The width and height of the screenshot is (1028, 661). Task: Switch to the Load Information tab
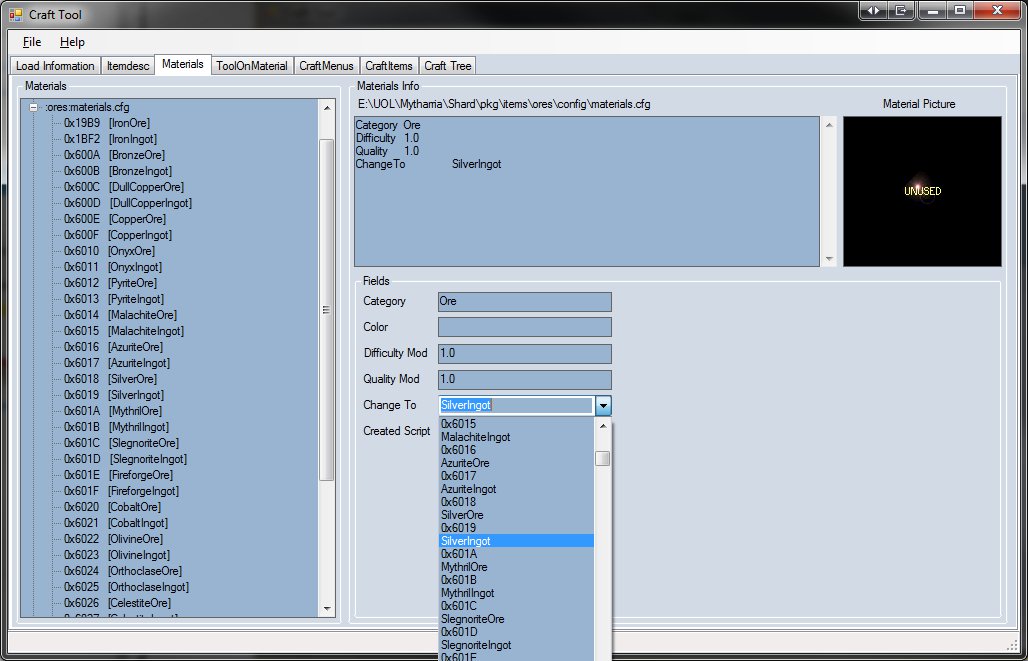[x=55, y=66]
